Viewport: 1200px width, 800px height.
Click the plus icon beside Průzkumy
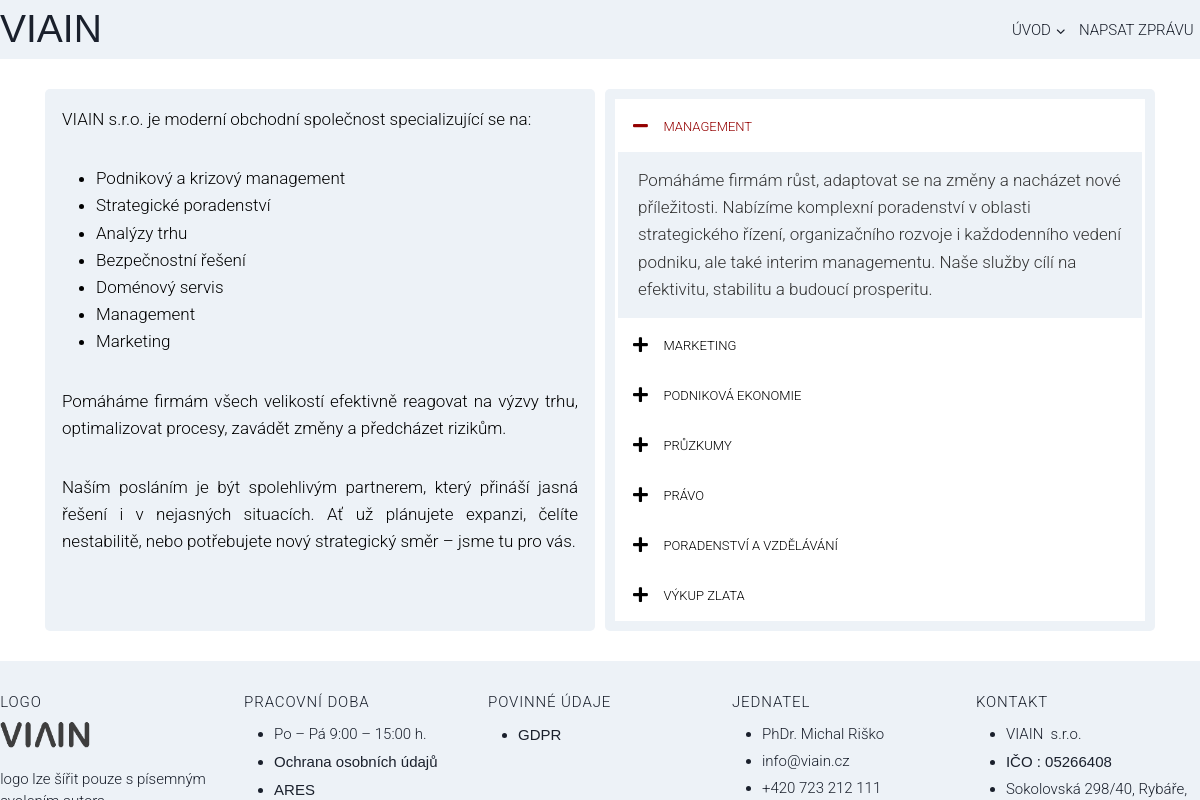click(640, 445)
